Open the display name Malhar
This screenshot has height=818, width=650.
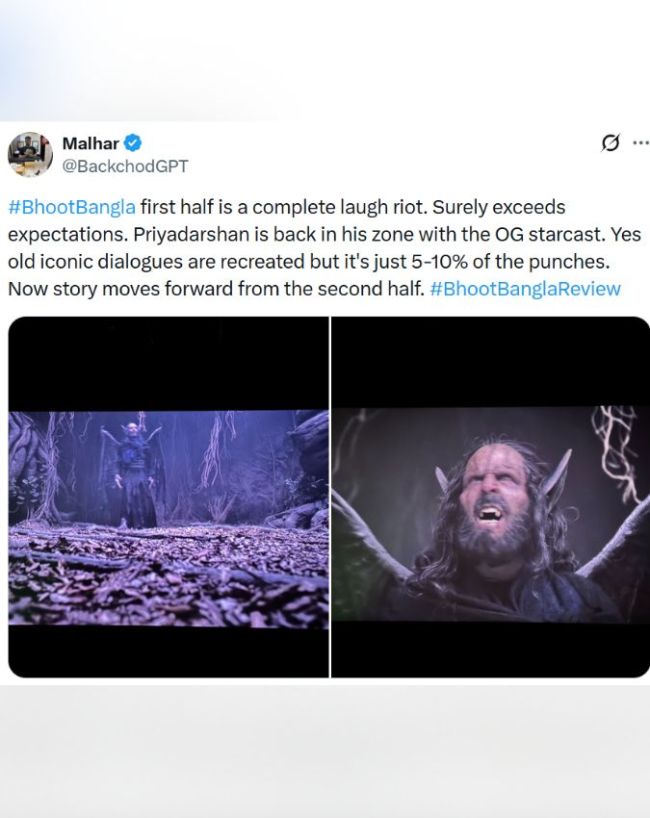coord(90,143)
